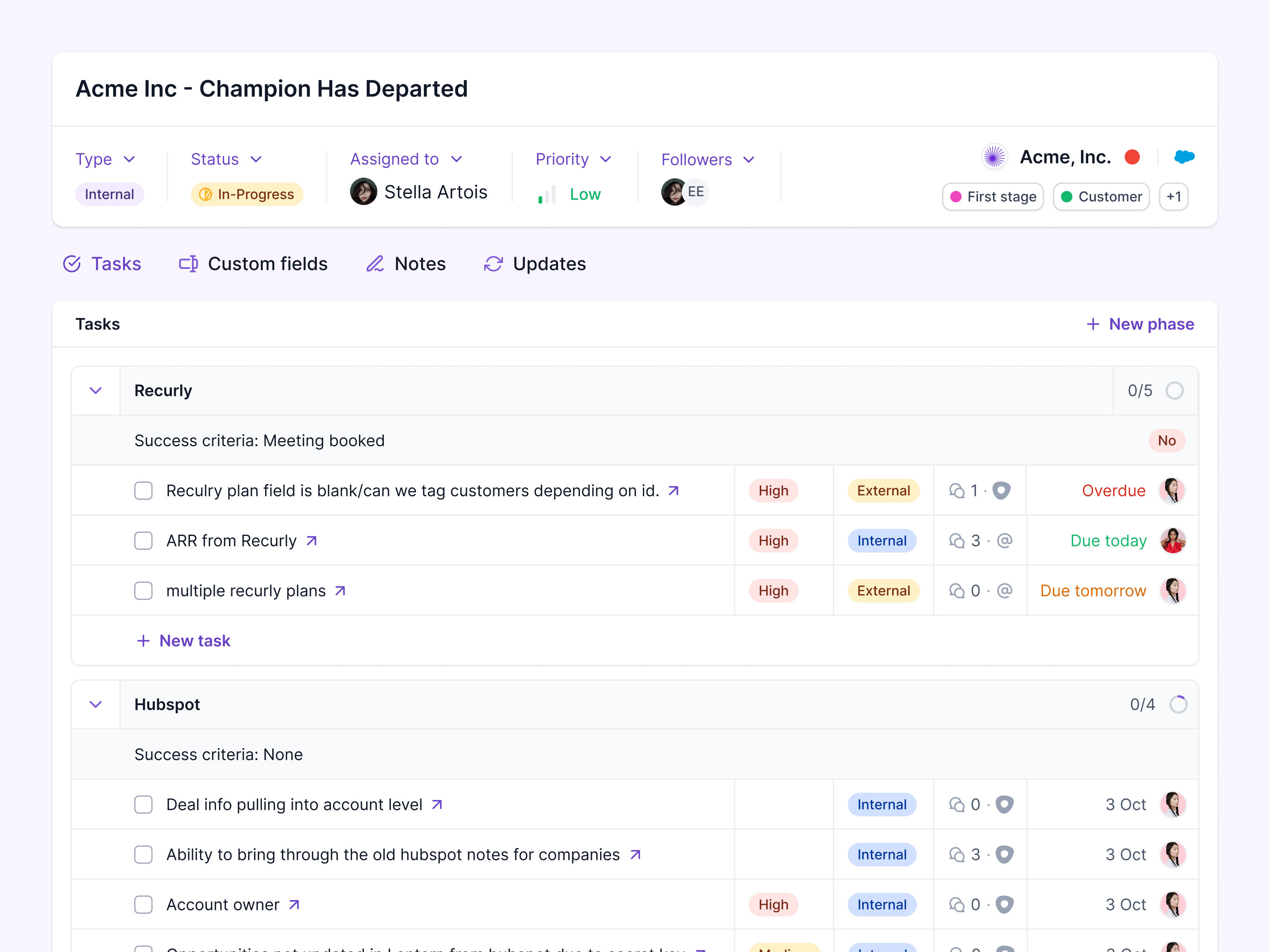Check the Deal info pulling into account level checkbox
This screenshot has width=1270, height=952.
click(144, 804)
